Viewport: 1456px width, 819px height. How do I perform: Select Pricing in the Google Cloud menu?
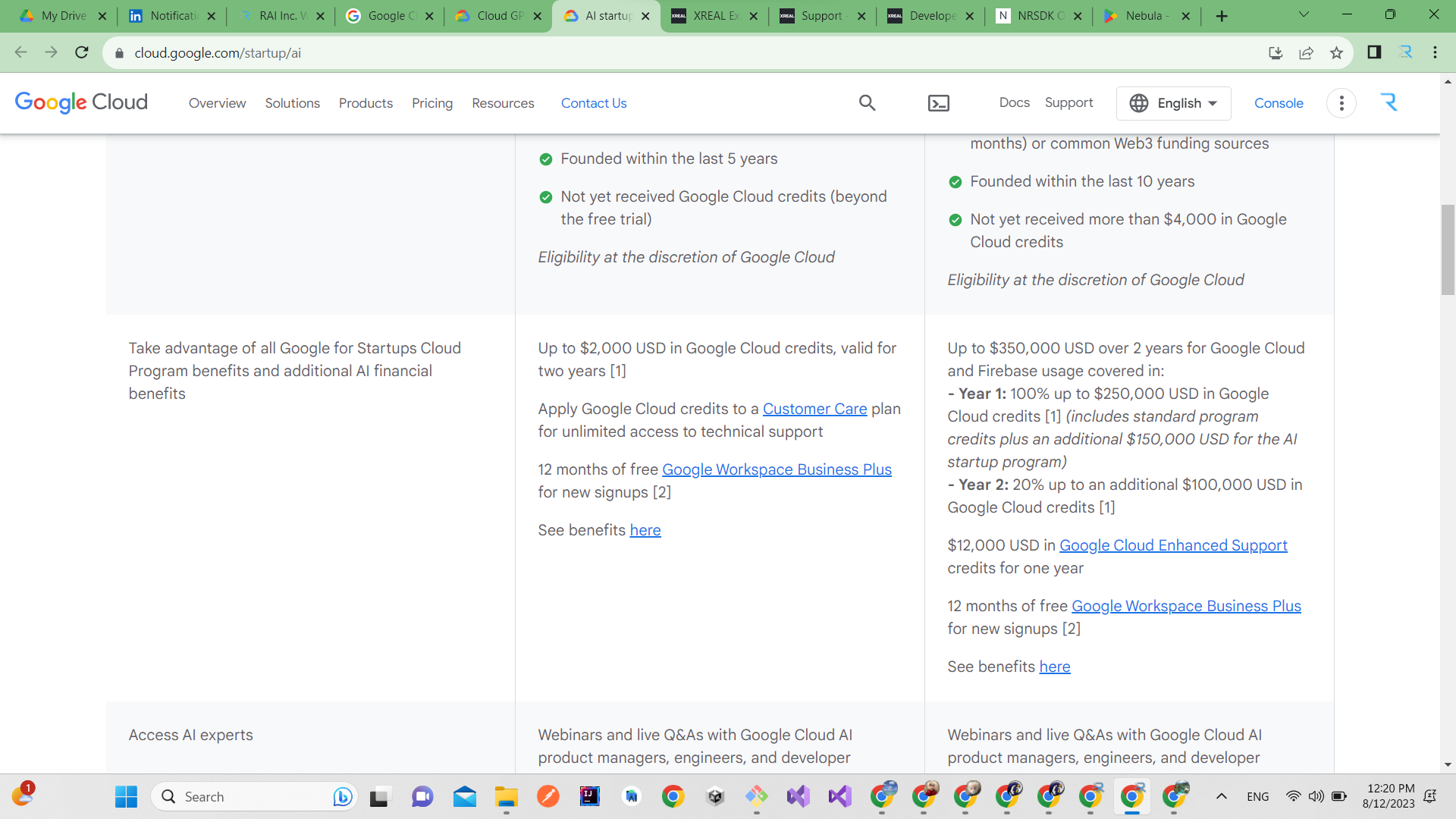pyautogui.click(x=432, y=103)
